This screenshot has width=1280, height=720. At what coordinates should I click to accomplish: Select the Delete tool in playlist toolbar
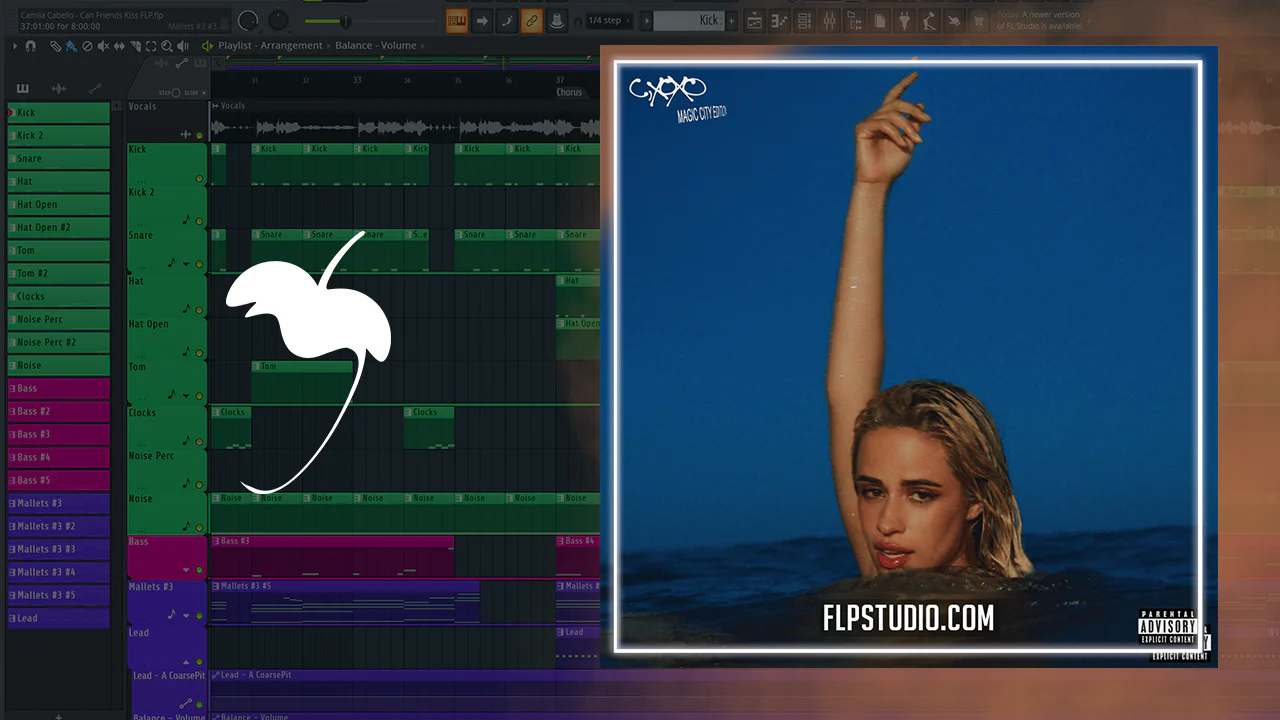click(x=87, y=46)
